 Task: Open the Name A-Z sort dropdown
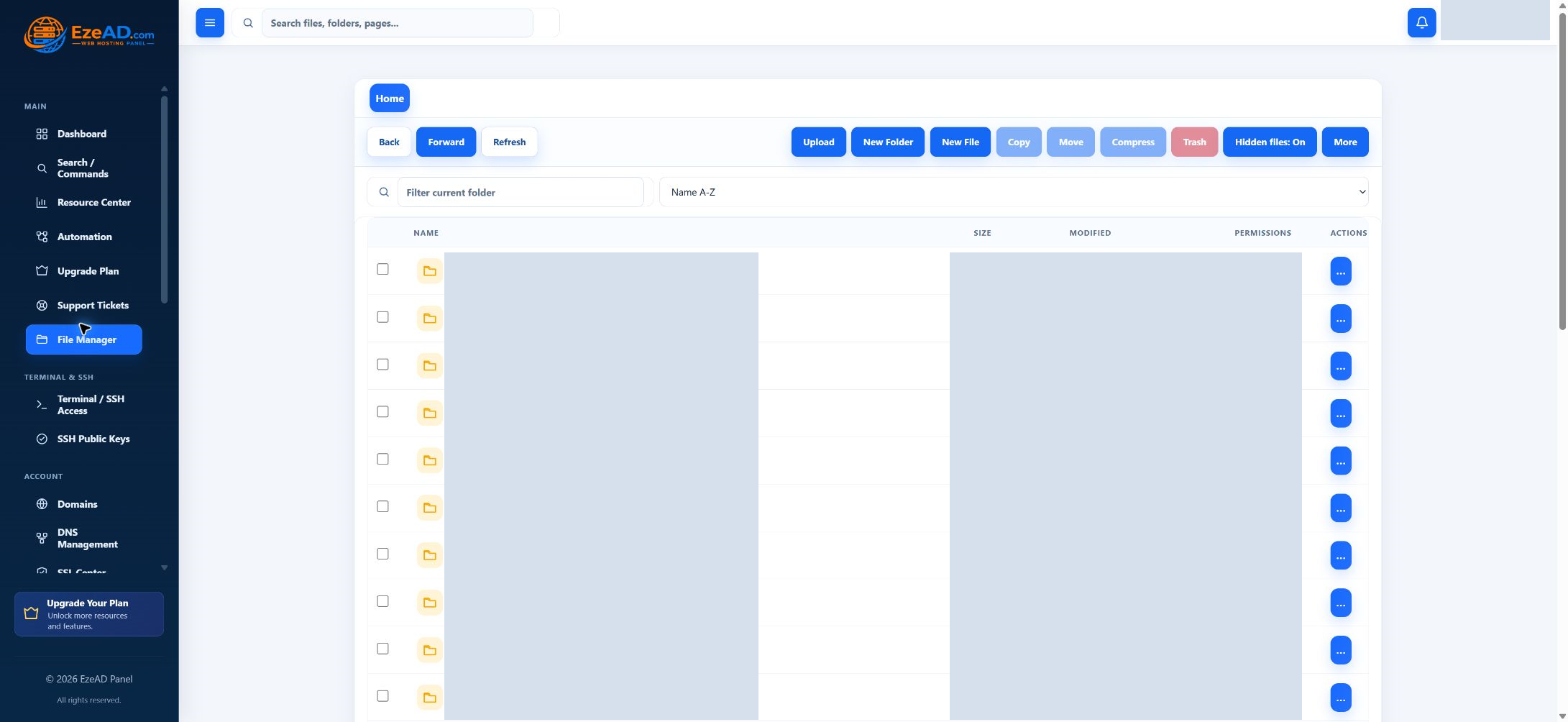(x=1014, y=192)
